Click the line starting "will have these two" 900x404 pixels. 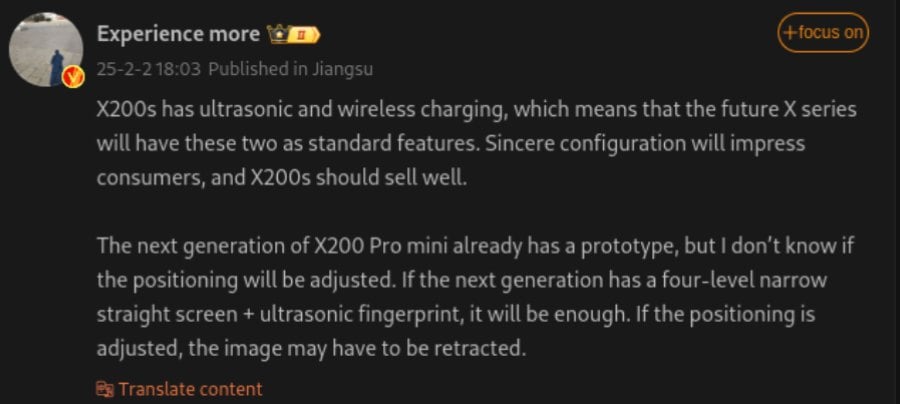pyautogui.click(x=451, y=143)
